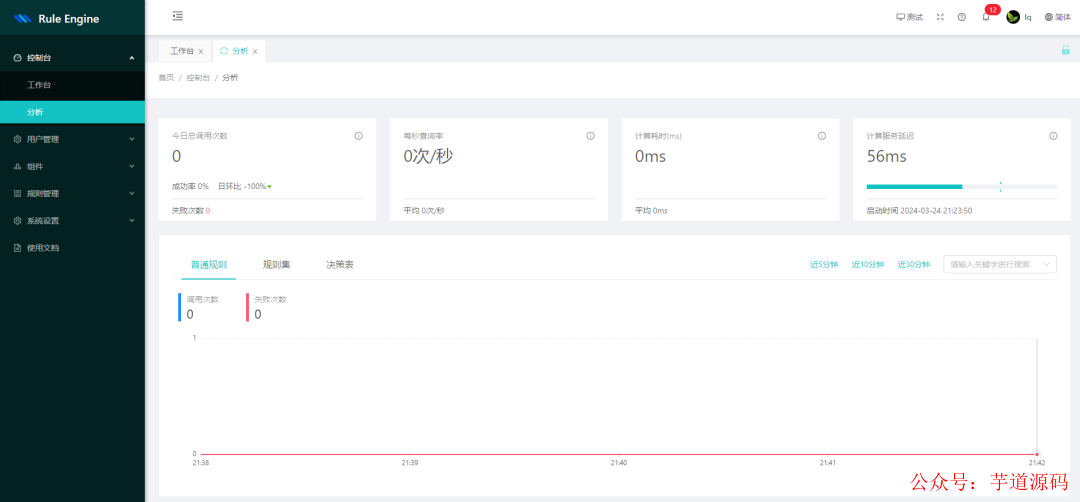This screenshot has height=502, width=1080.
Task: Click 日环比 -100% text
Action: coord(245,187)
